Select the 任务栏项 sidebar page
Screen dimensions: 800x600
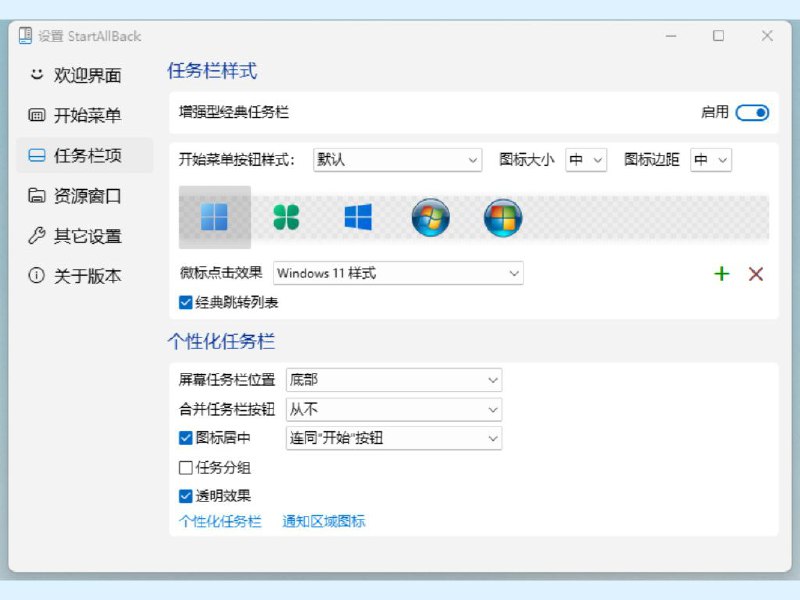pos(85,155)
